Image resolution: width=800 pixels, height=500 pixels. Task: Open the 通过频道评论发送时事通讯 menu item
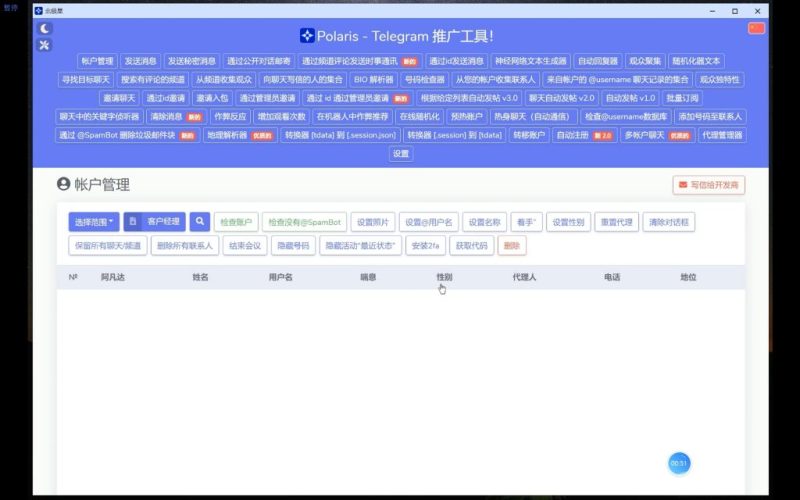pyautogui.click(x=360, y=61)
